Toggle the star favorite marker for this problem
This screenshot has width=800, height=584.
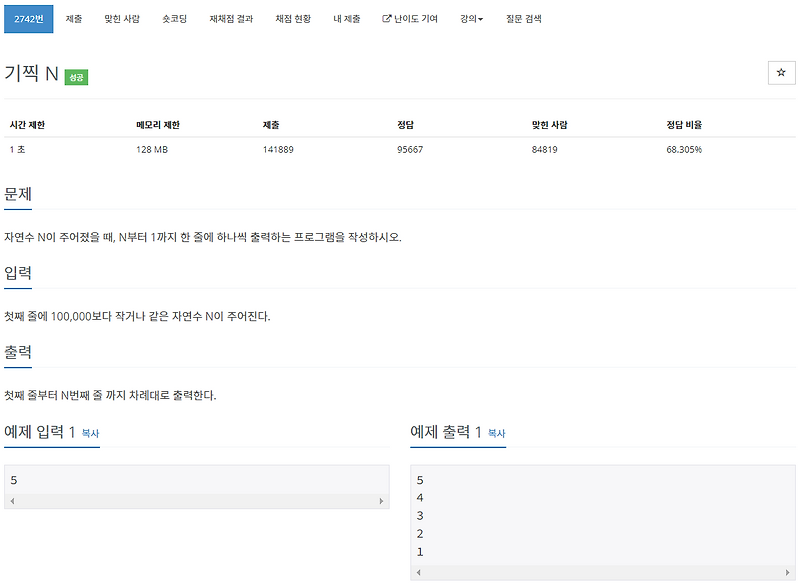(x=779, y=72)
